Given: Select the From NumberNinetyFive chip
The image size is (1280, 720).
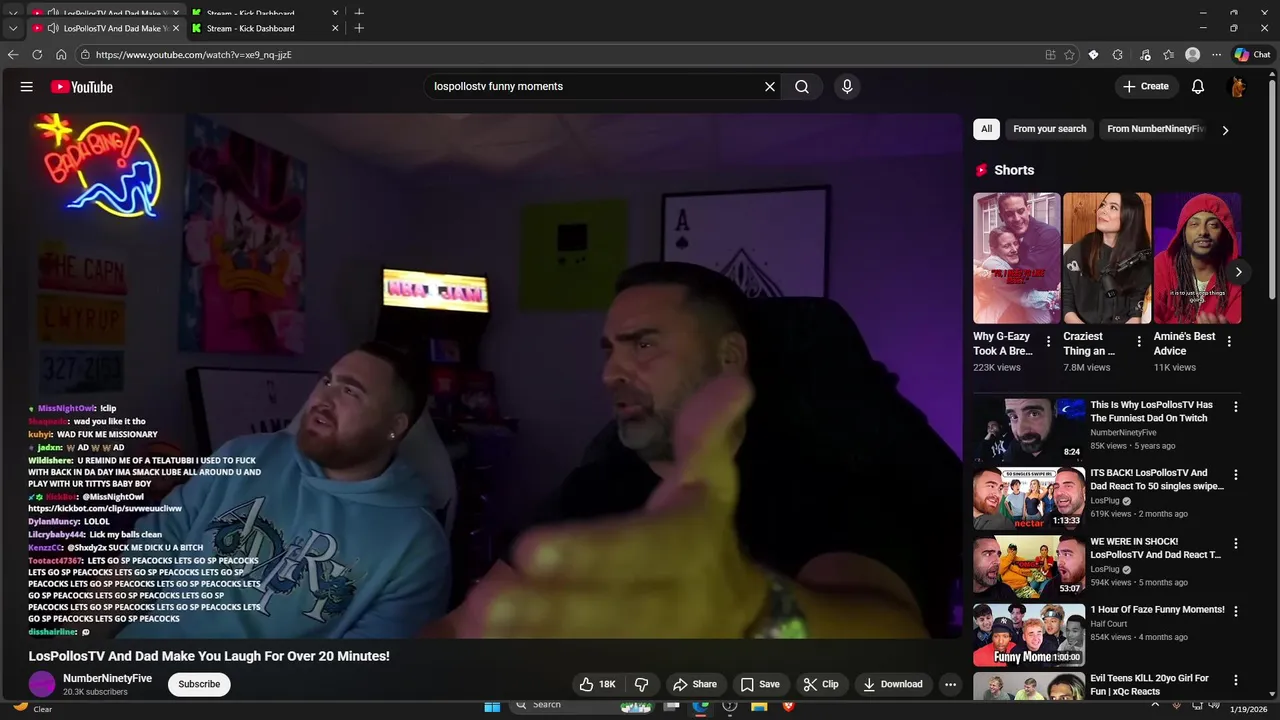Looking at the screenshot, I should [1155, 129].
